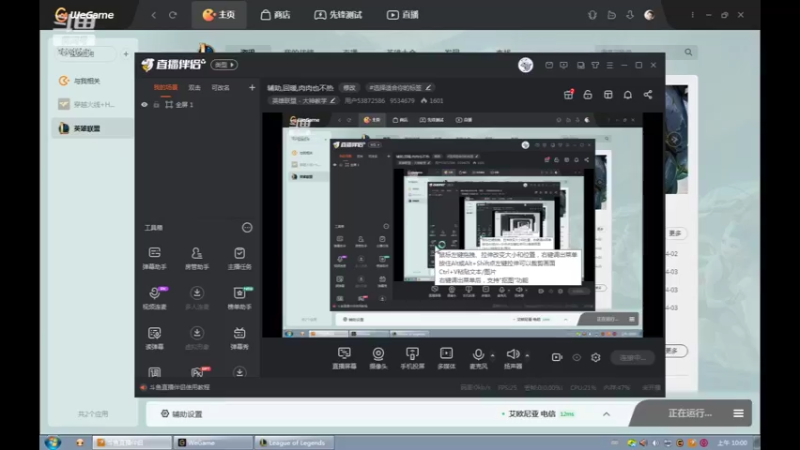This screenshot has height=450, width=800.
Task: Go back in WeGame navigation
Action: tap(154, 15)
